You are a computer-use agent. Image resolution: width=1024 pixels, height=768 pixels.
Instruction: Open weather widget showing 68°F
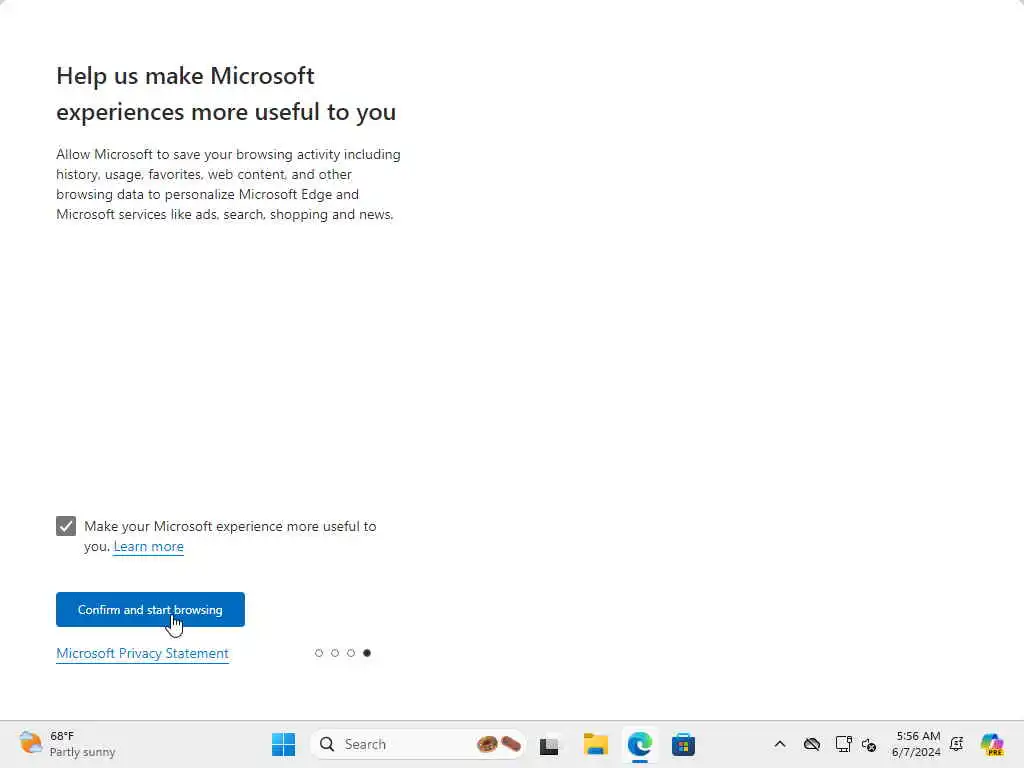tap(67, 744)
